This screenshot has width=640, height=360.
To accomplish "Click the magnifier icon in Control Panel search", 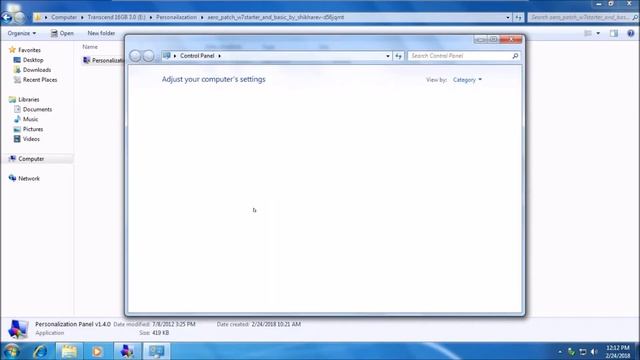I will pos(515,56).
